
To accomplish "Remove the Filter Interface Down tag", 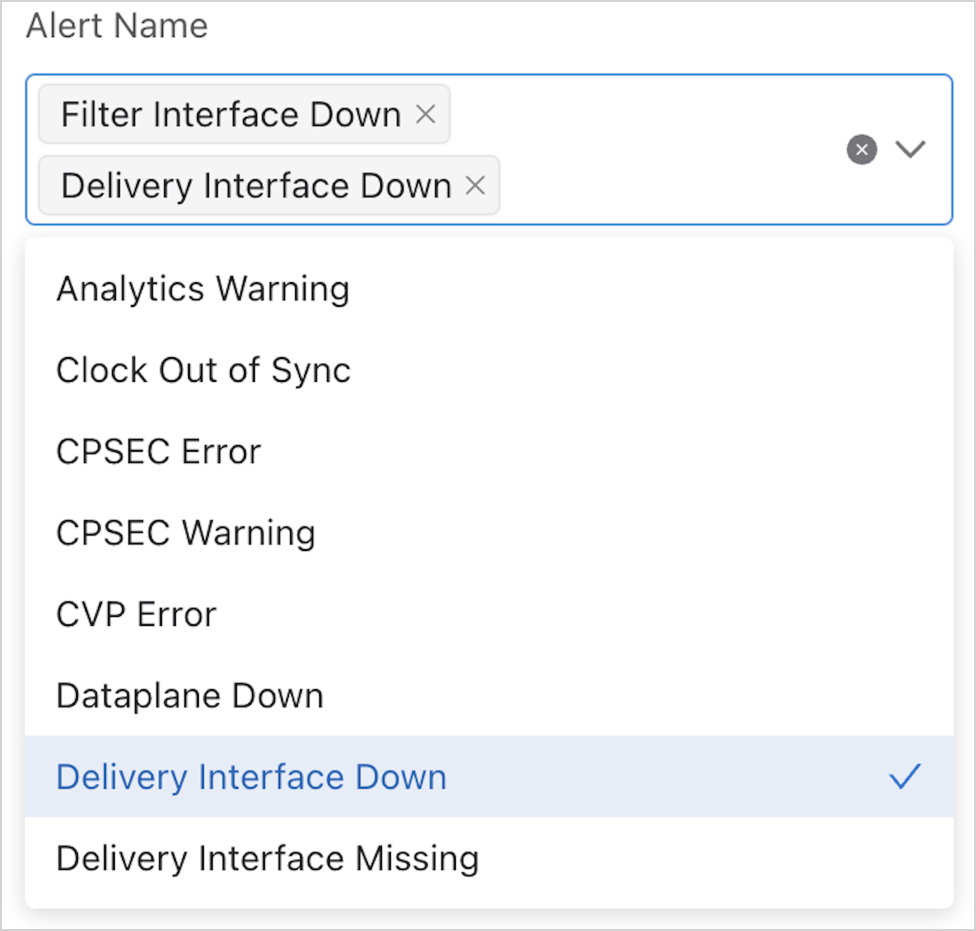I will [x=425, y=115].
